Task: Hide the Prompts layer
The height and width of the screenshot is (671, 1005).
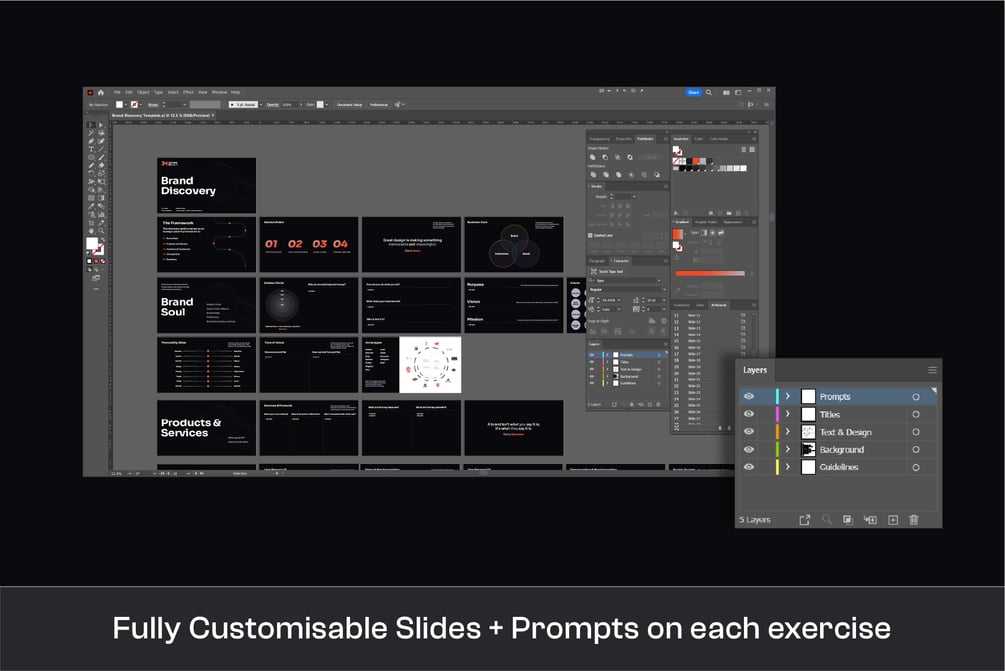Action: [x=748, y=397]
